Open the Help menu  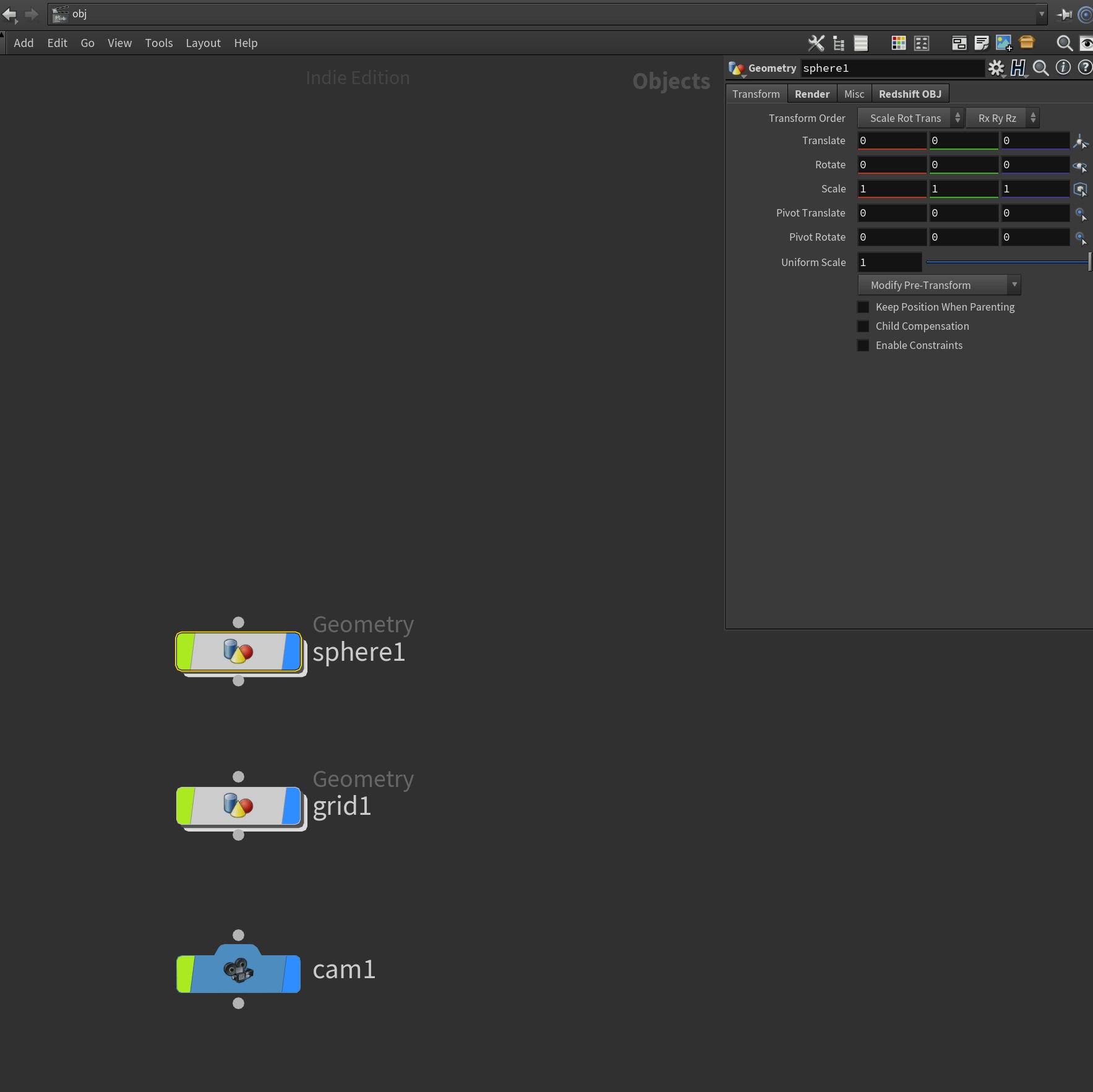[x=246, y=43]
